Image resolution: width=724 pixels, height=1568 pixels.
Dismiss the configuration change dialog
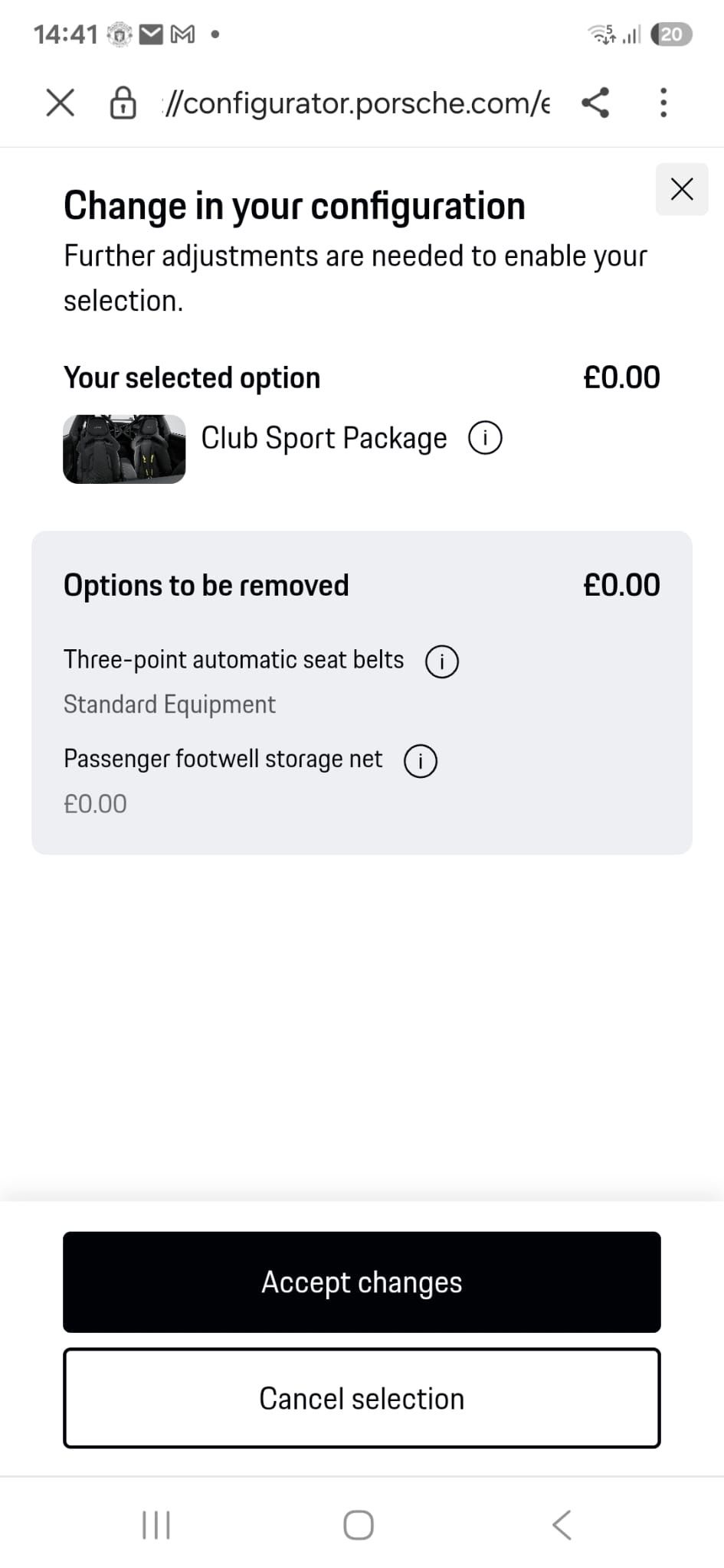(681, 189)
